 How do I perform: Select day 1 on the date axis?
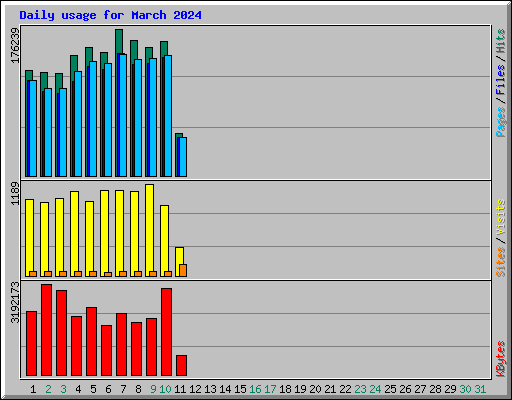tap(33, 389)
